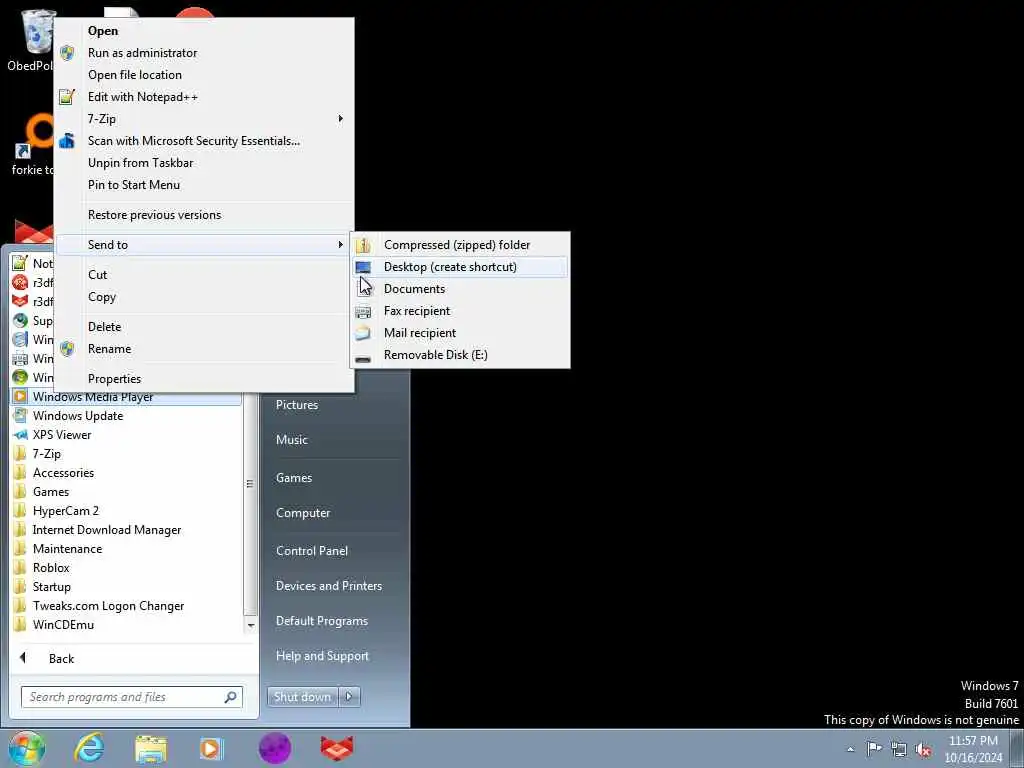
Task: Focus the Search programs and files box
Action: (131, 697)
